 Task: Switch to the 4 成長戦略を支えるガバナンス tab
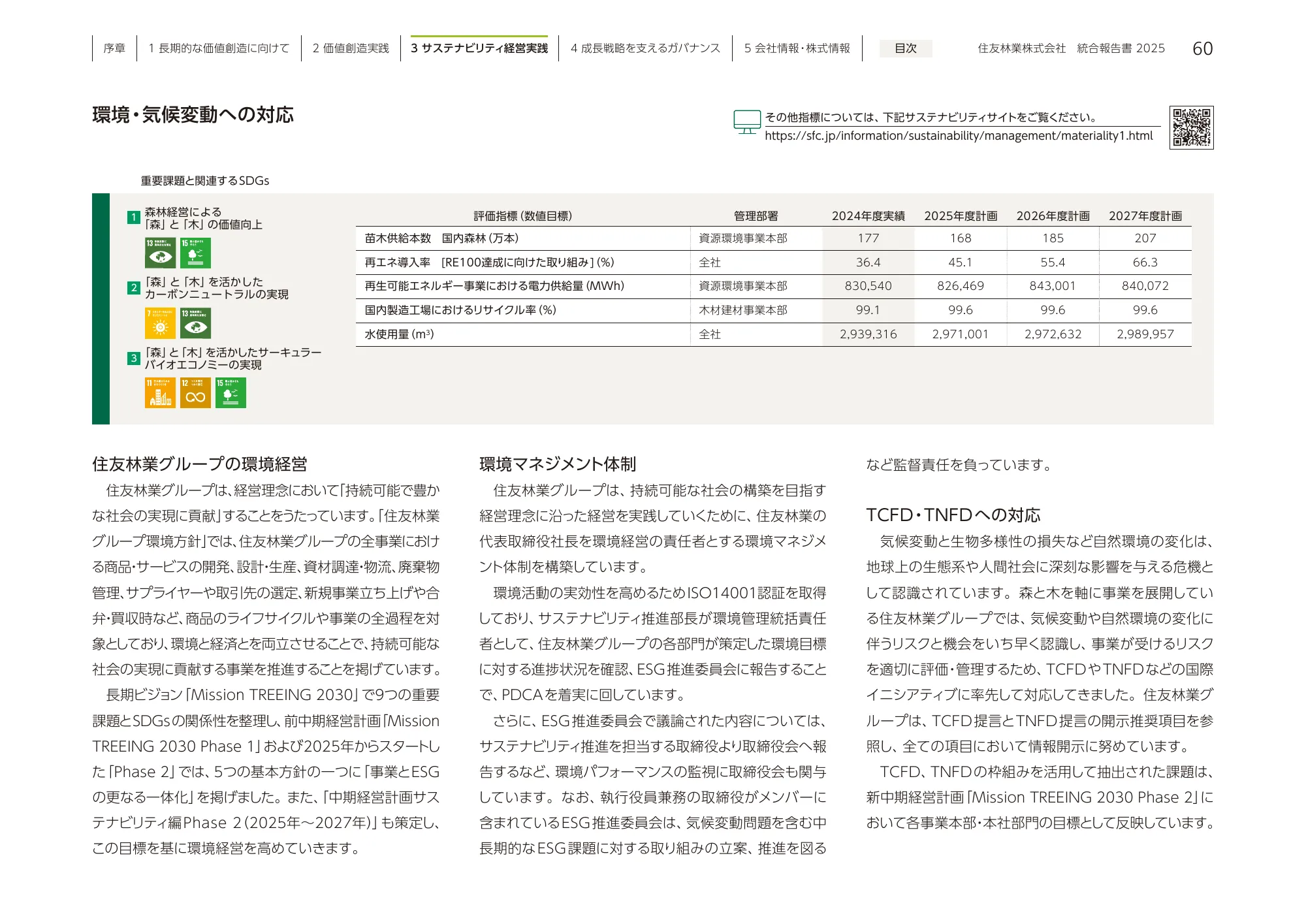coord(645,48)
